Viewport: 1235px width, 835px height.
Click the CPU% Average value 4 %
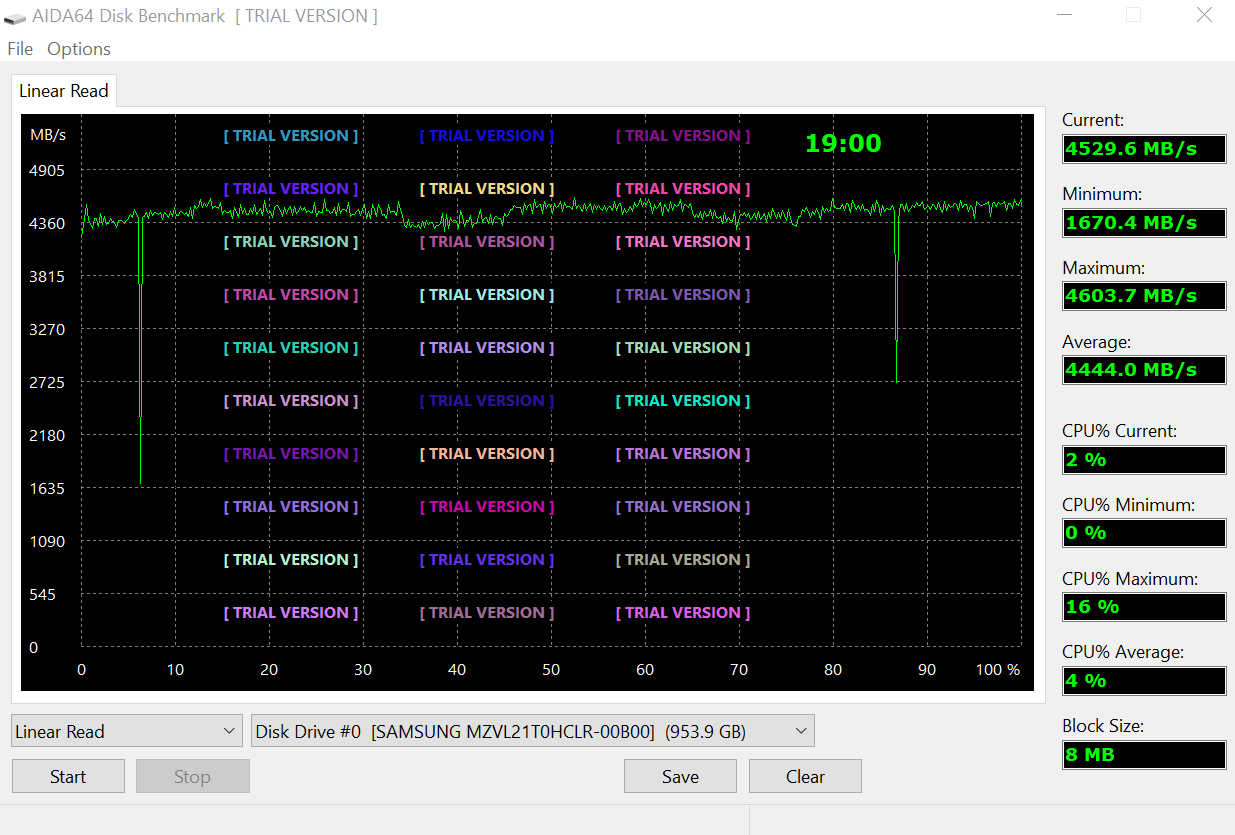click(1144, 681)
